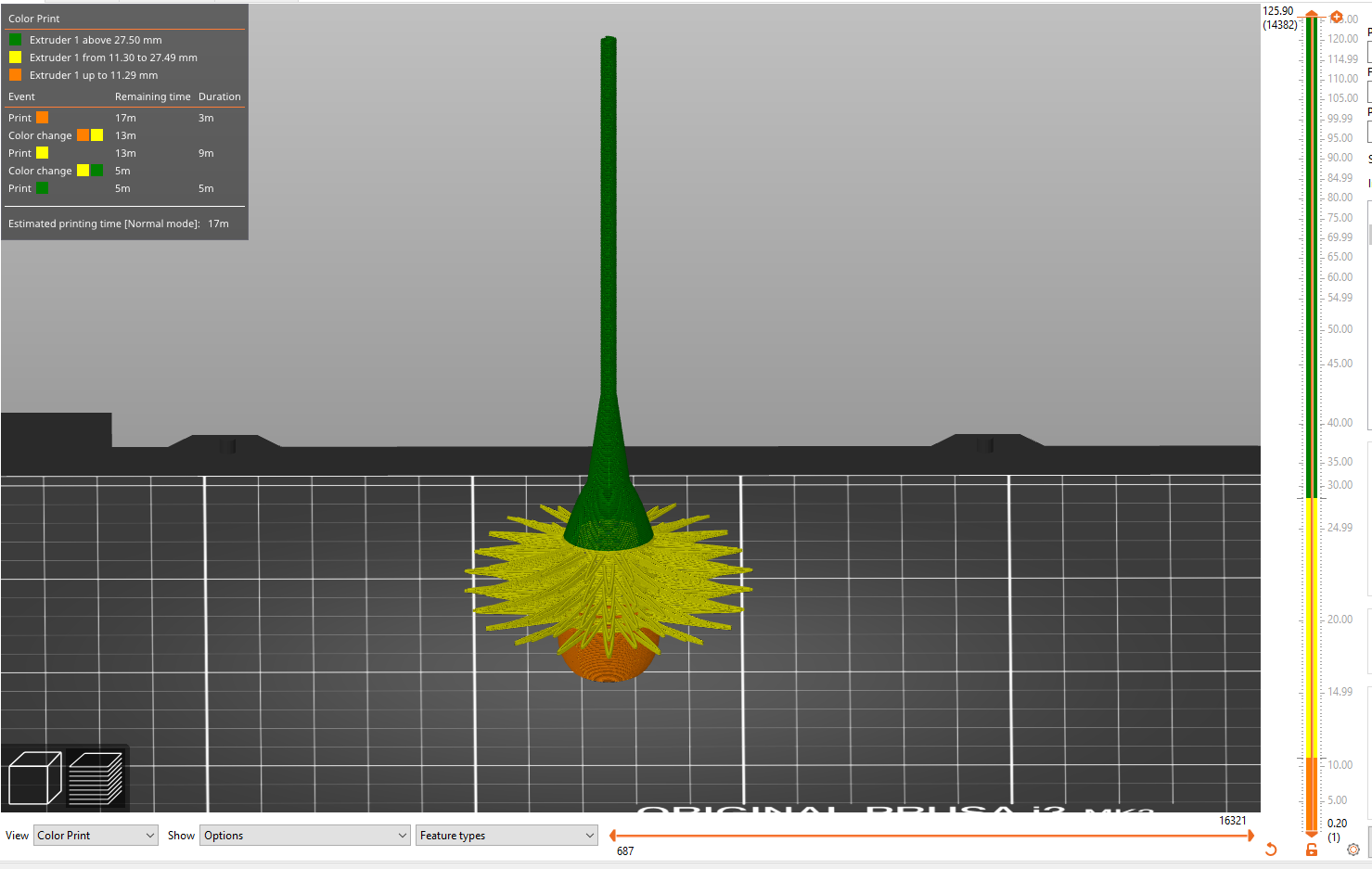Switch to the 3D editor view cube icon
This screenshot has height=869, width=1372.
pyautogui.click(x=35, y=778)
